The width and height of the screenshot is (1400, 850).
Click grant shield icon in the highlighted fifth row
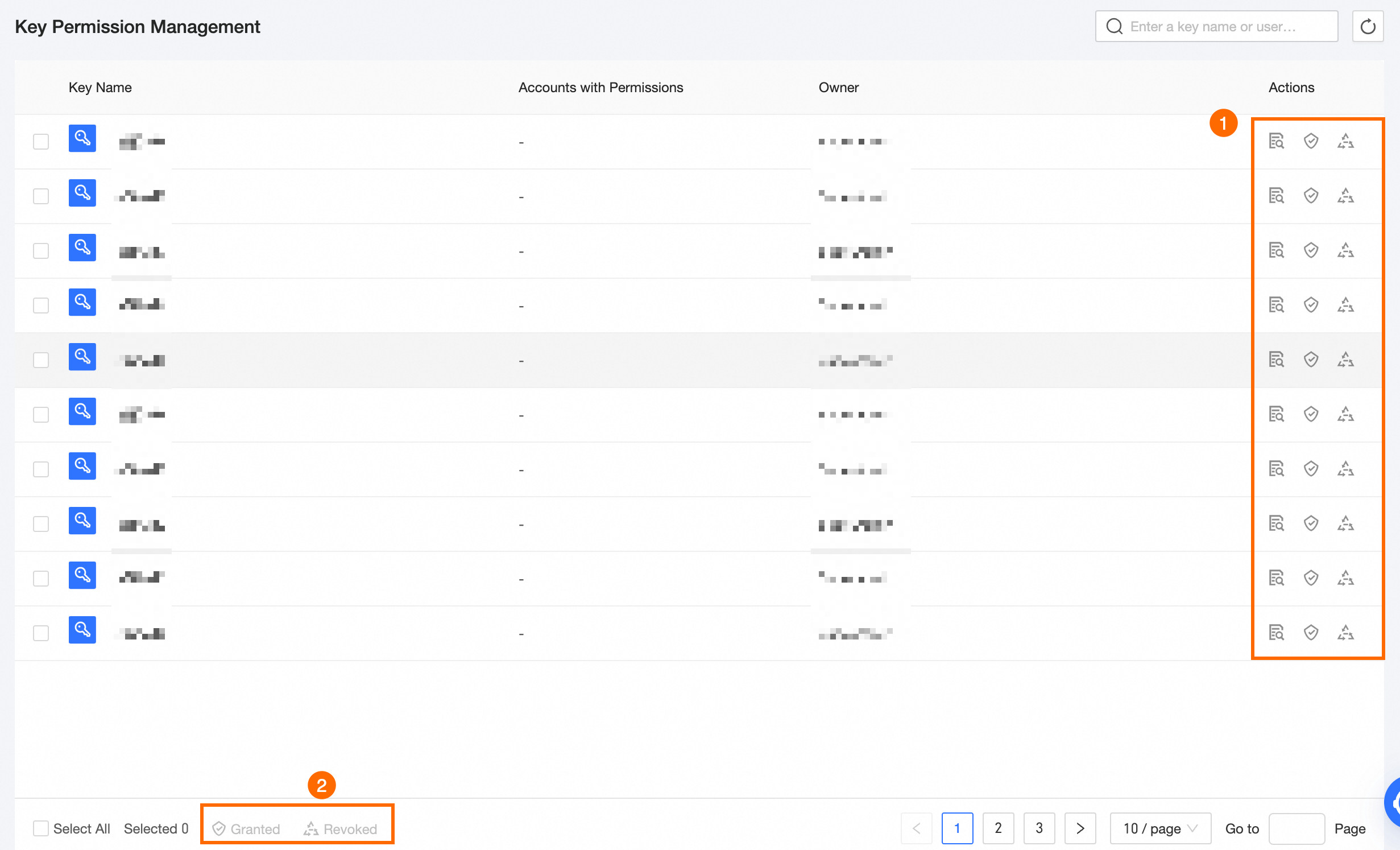[1311, 360]
